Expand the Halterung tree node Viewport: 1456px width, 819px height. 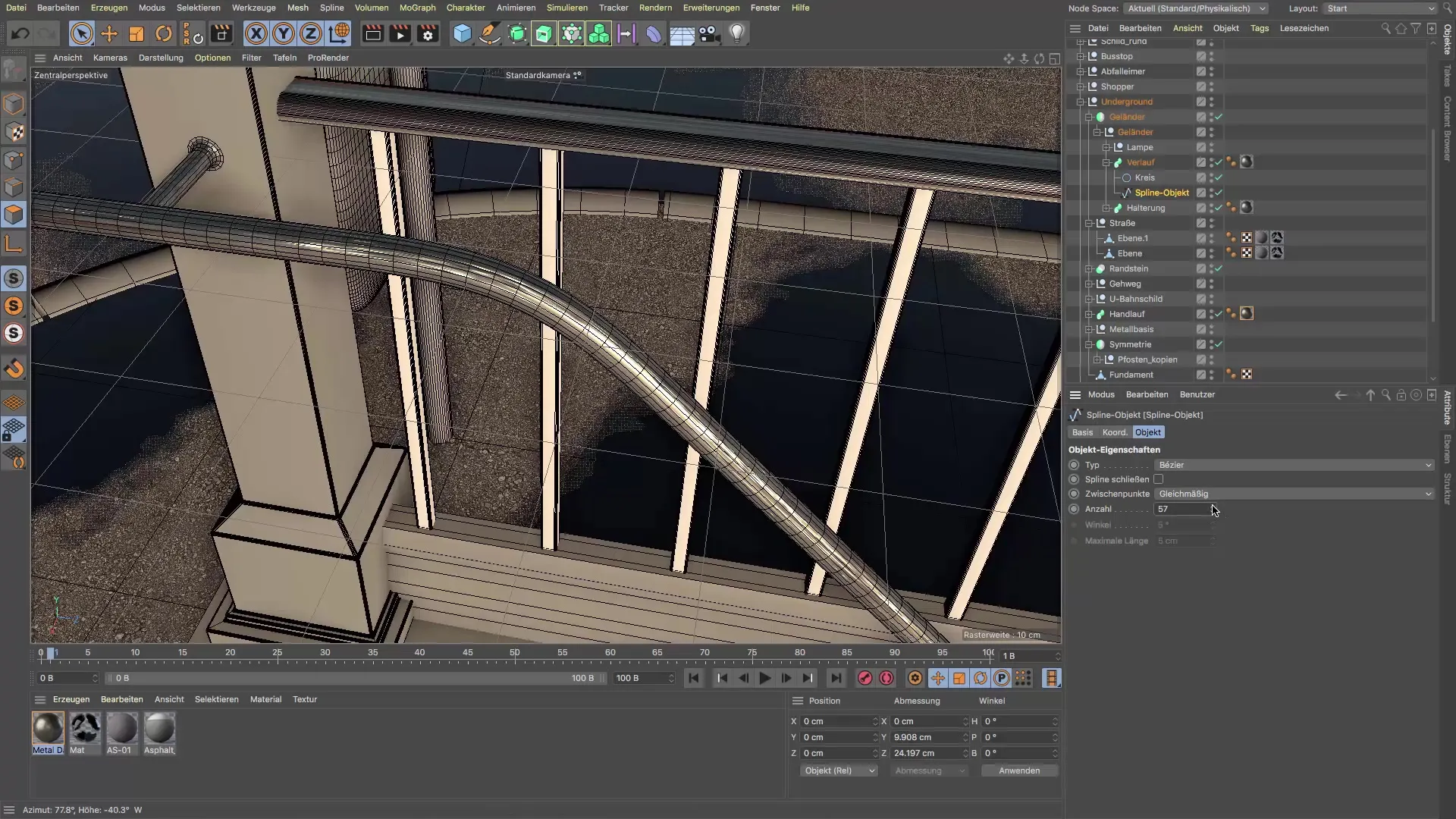1106,208
